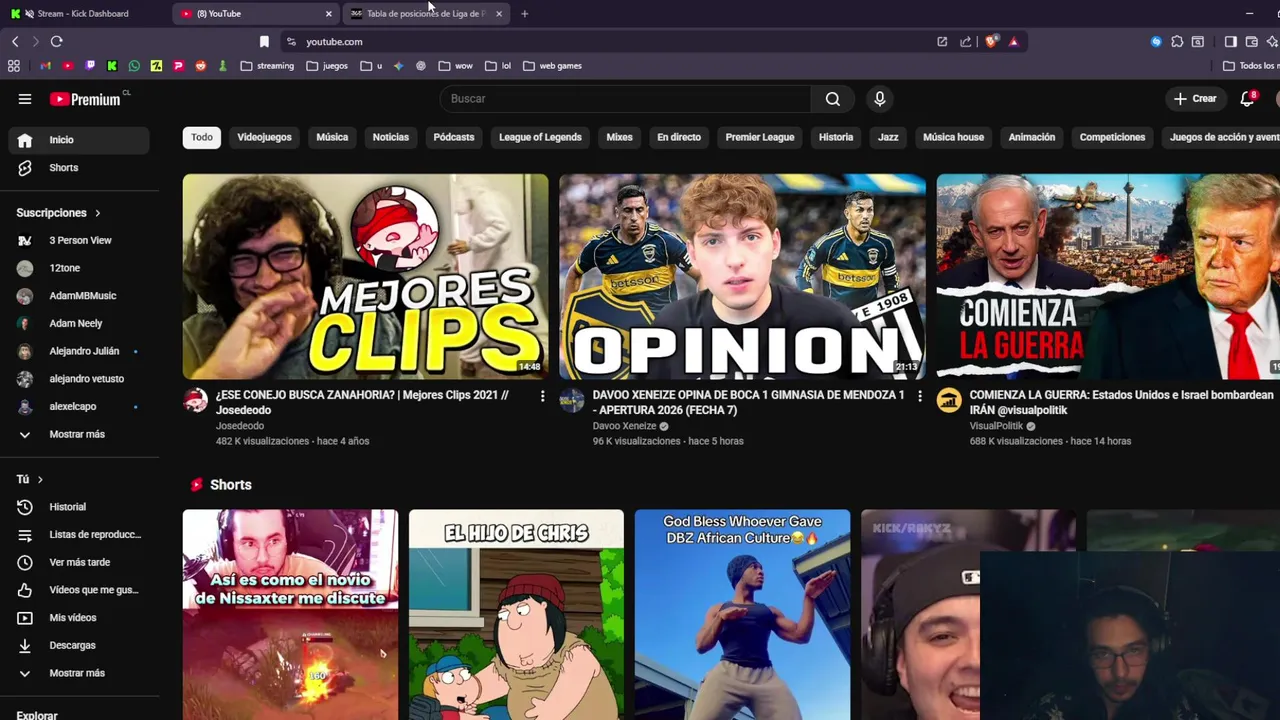
Task: Open the lol bookmarks folder
Action: tap(498, 66)
